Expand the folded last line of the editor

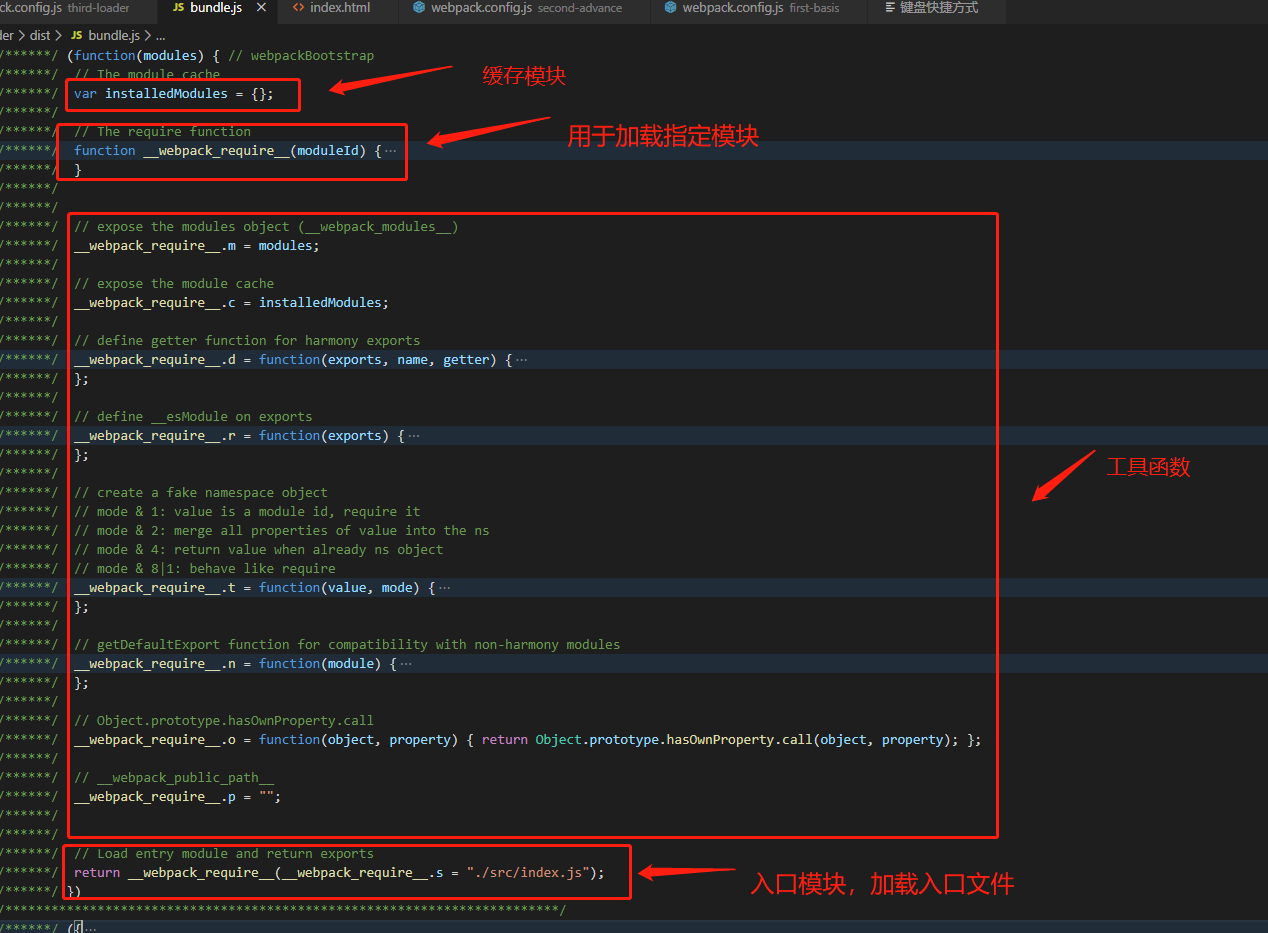[91, 928]
